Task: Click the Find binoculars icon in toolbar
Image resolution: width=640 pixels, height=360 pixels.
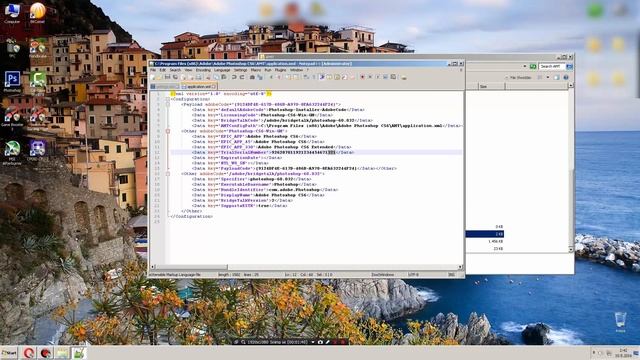Action: [x=252, y=77]
